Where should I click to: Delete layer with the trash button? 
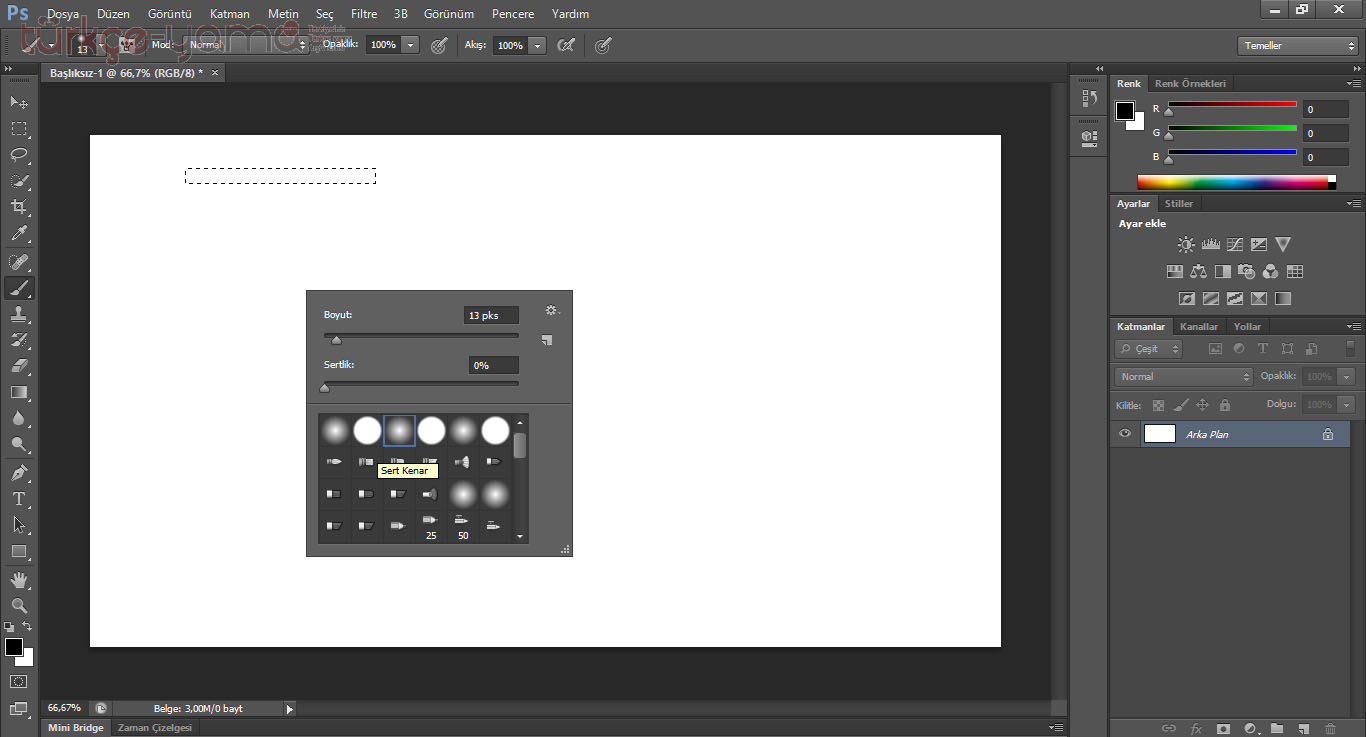[x=1330, y=729]
